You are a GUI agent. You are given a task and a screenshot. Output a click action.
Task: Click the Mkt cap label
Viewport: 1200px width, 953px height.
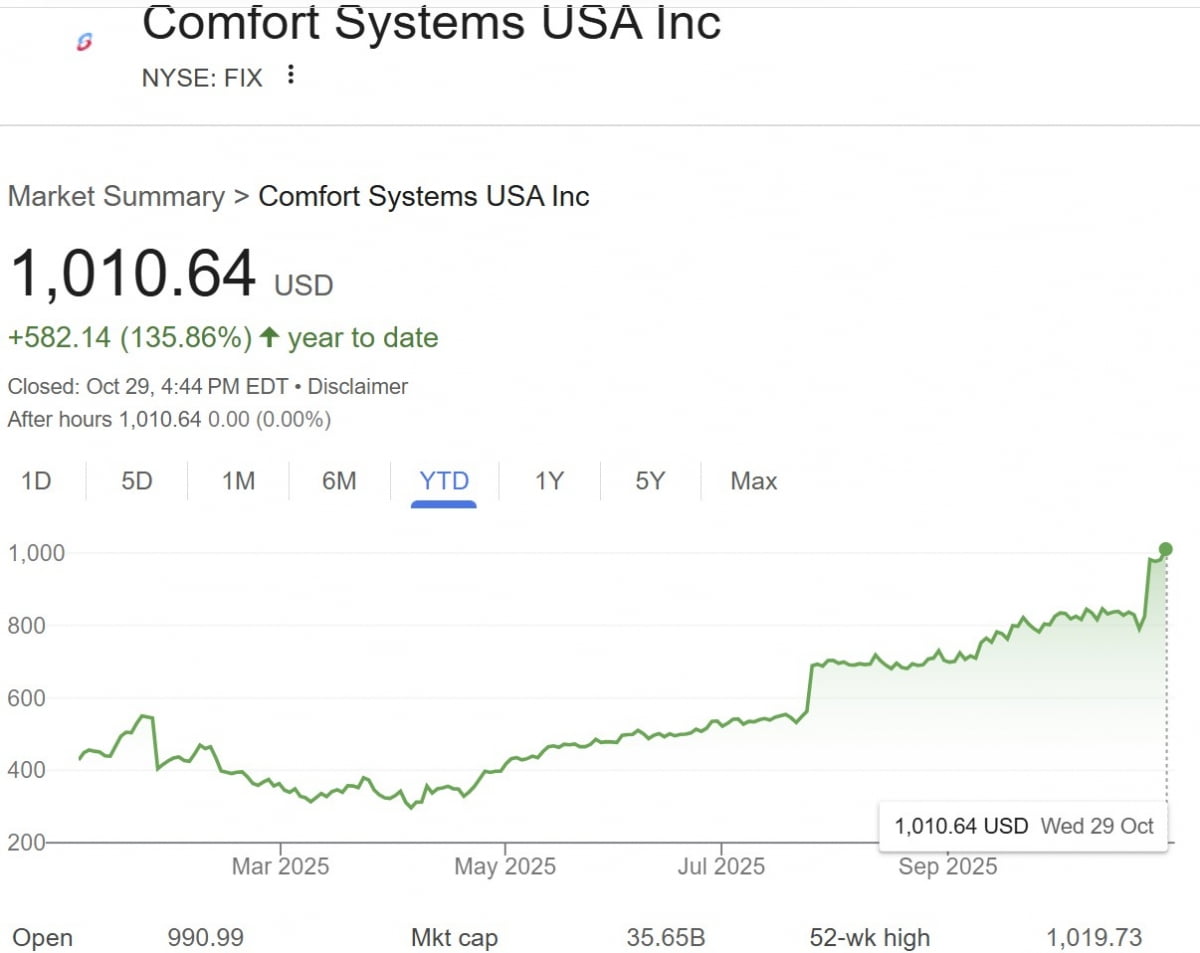click(454, 938)
